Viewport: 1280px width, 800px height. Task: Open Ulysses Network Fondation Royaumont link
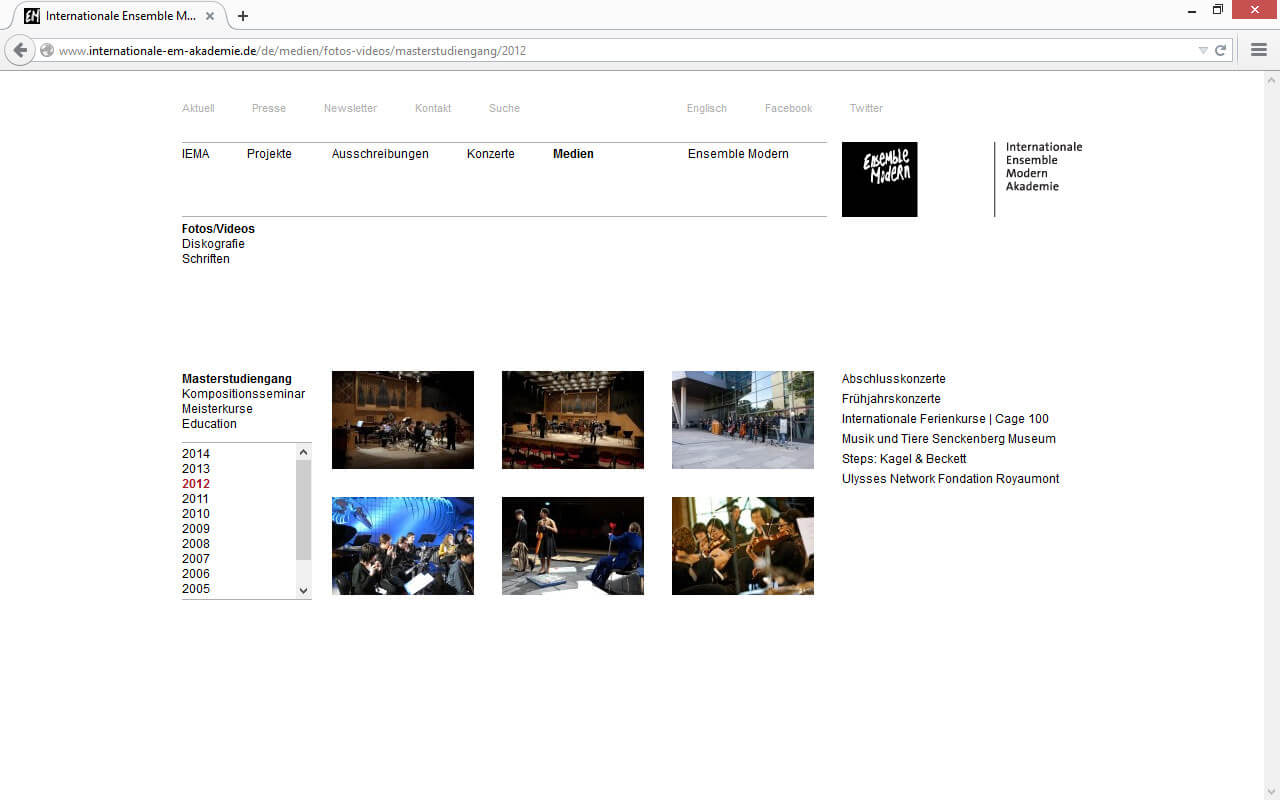click(950, 479)
